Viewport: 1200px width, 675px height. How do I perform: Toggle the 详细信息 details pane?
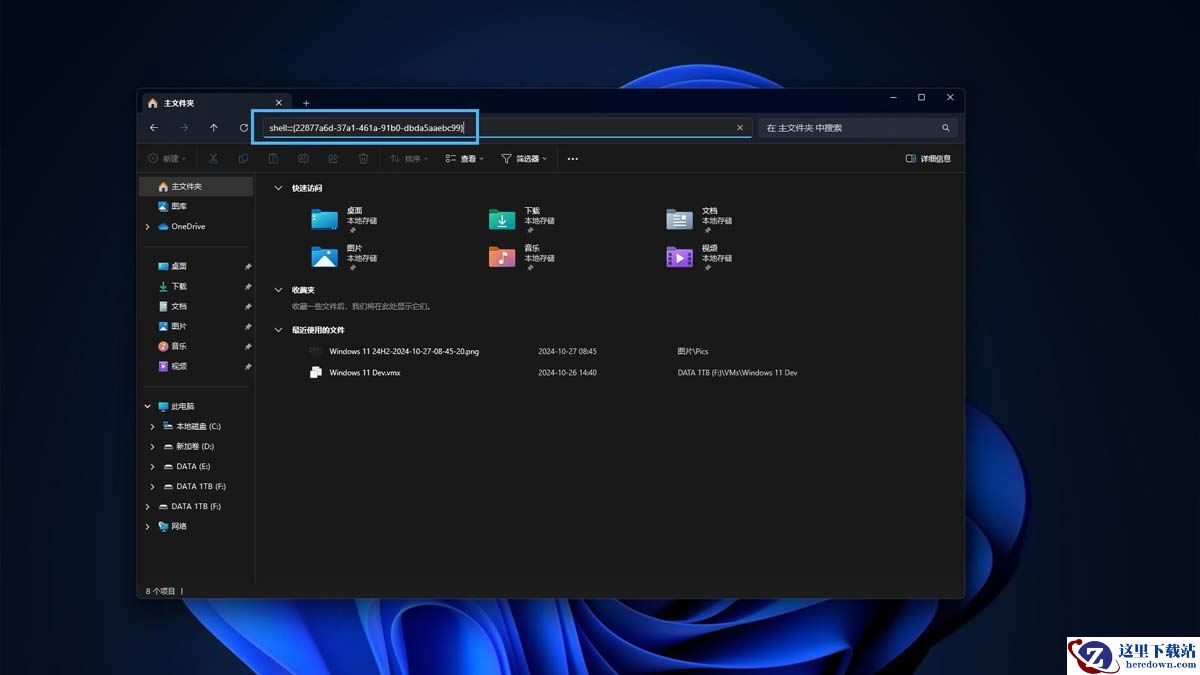click(928, 158)
